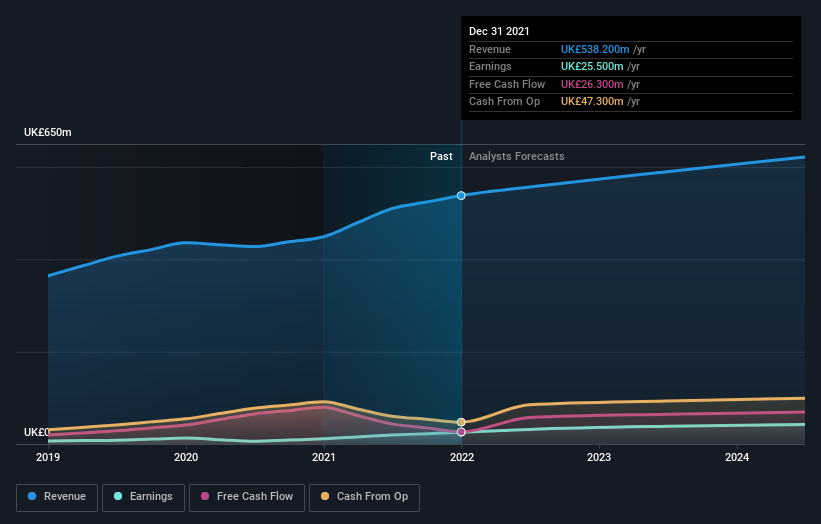Click the Revenue row label in tooltip
The height and width of the screenshot is (524, 821).
(490, 49)
